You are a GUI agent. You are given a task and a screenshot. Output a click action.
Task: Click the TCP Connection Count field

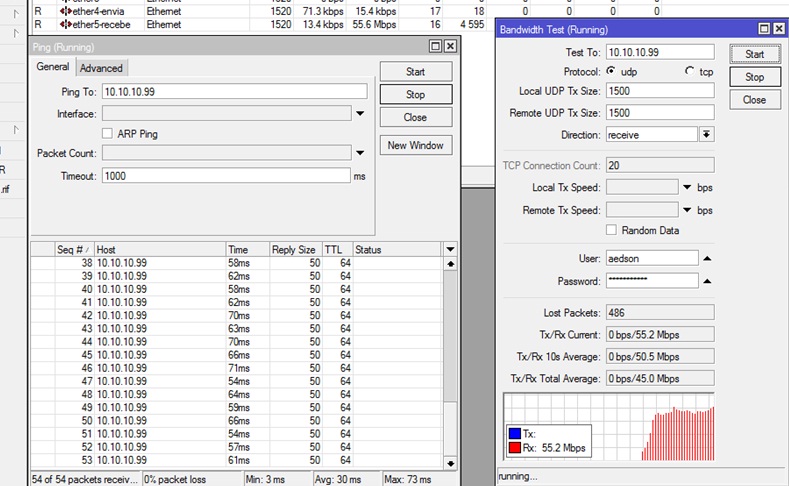click(660, 165)
